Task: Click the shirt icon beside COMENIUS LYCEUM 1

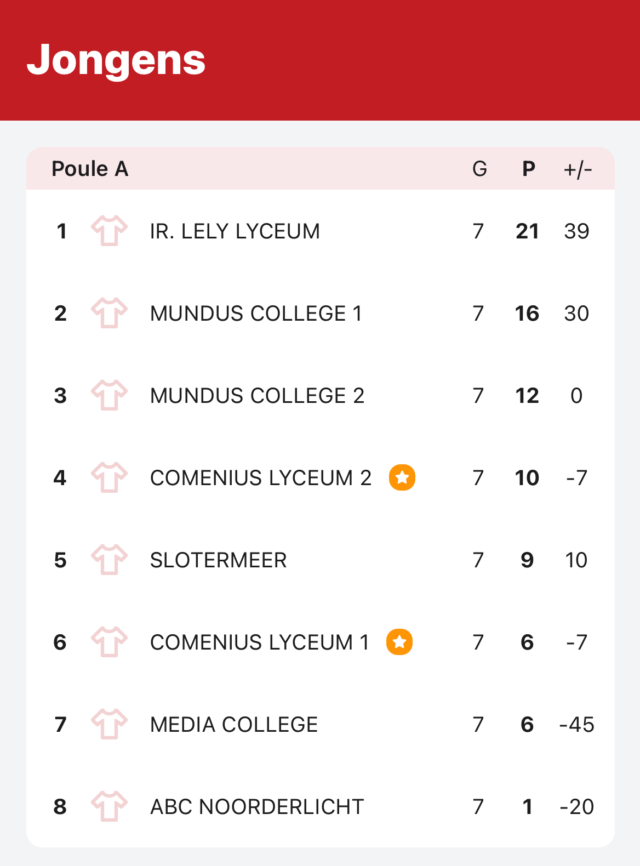Action: (109, 642)
